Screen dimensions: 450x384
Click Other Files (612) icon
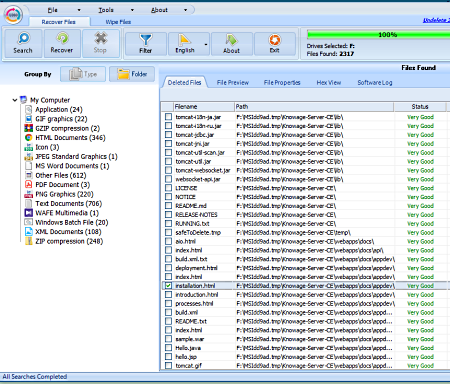point(29,175)
